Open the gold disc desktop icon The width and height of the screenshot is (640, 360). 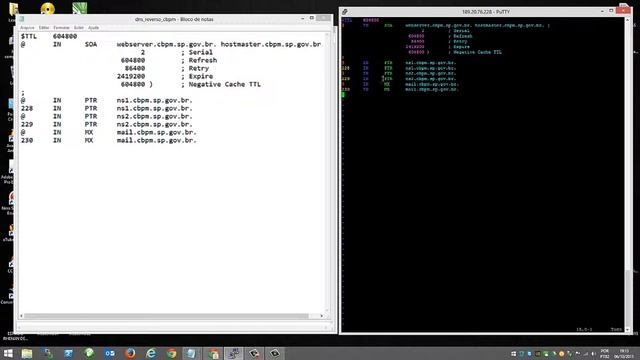pos(48,8)
